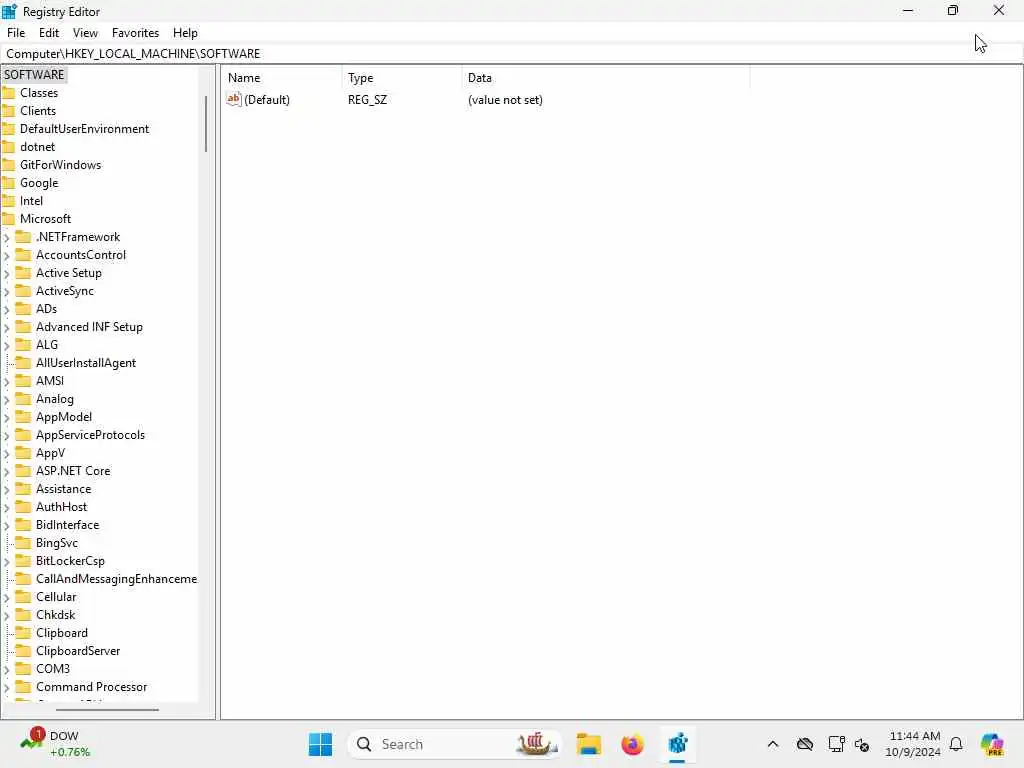Click the .NETFramework folder icon
Image resolution: width=1024 pixels, height=768 pixels.
[x=23, y=236]
